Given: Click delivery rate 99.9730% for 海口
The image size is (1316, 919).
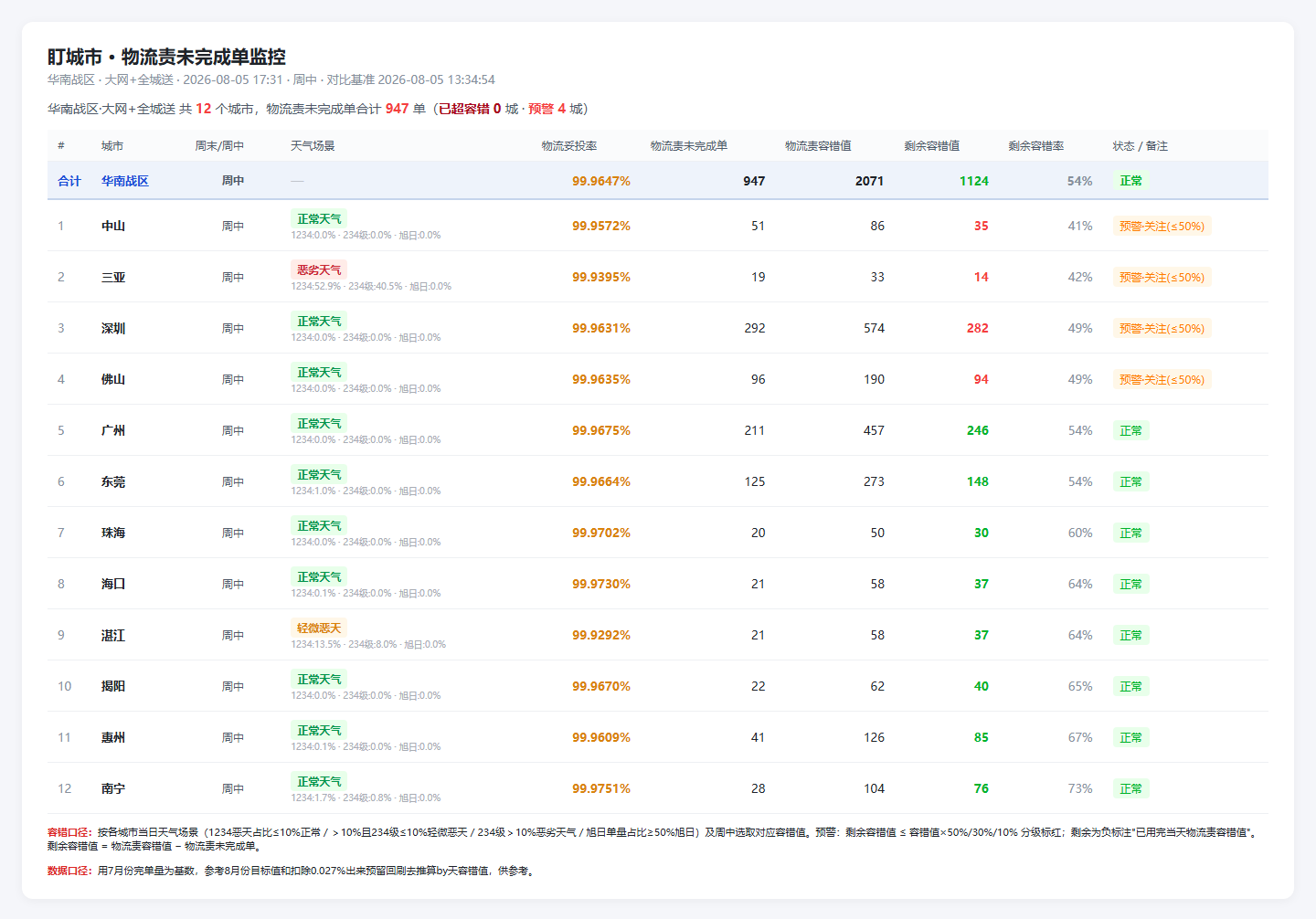Looking at the screenshot, I should pyautogui.click(x=601, y=584).
